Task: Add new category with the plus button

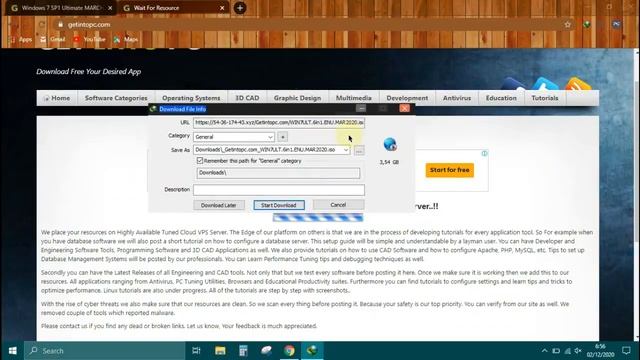Action: click(x=282, y=137)
